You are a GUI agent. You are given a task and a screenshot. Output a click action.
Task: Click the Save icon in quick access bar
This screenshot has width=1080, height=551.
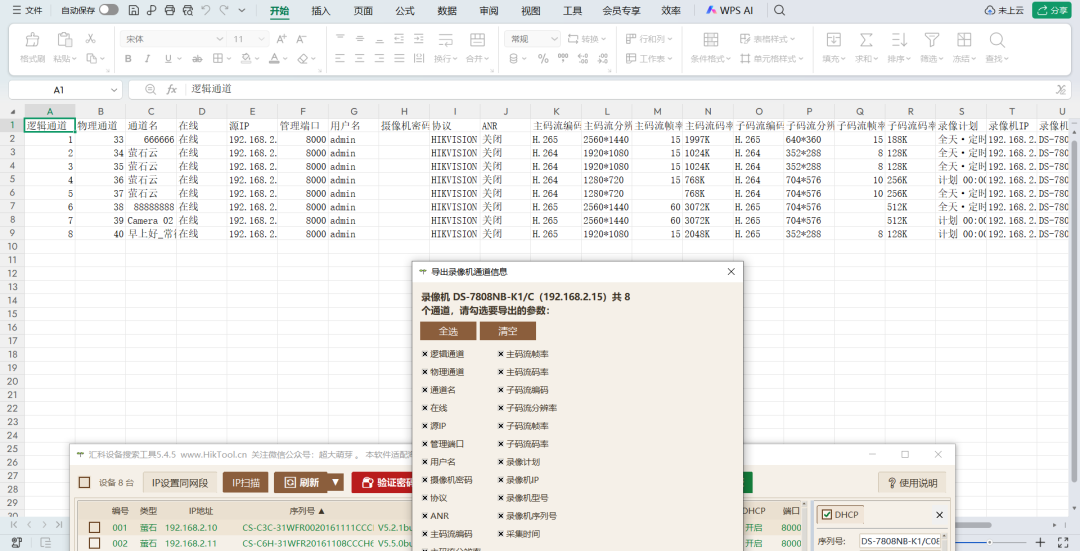click(134, 10)
